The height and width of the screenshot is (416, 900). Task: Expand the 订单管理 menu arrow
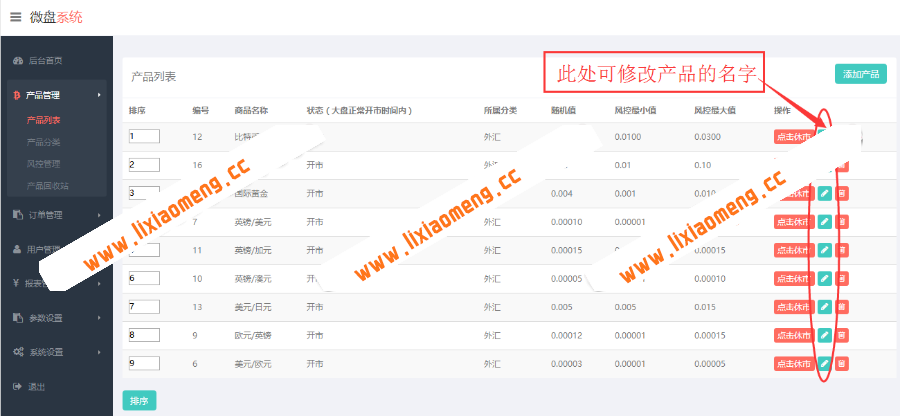99,215
